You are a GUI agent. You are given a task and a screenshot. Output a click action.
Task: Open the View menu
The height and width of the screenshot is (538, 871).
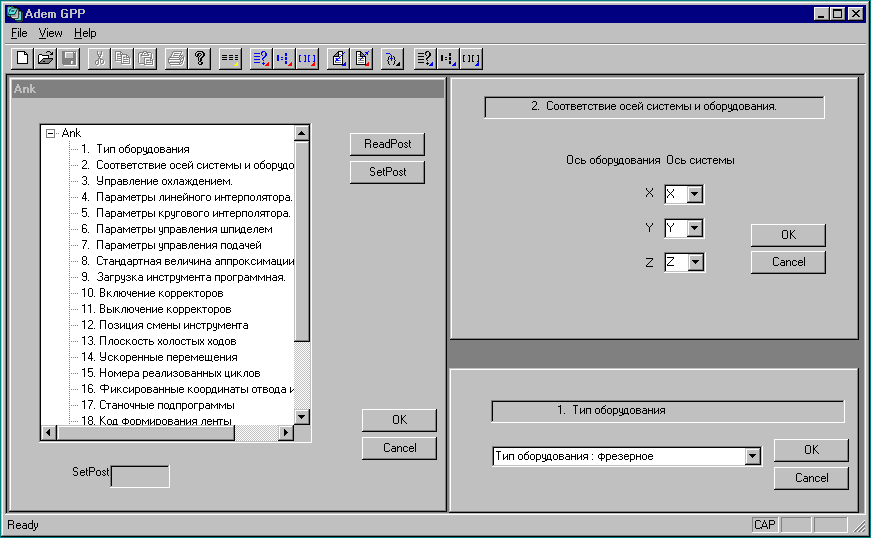click(x=50, y=33)
